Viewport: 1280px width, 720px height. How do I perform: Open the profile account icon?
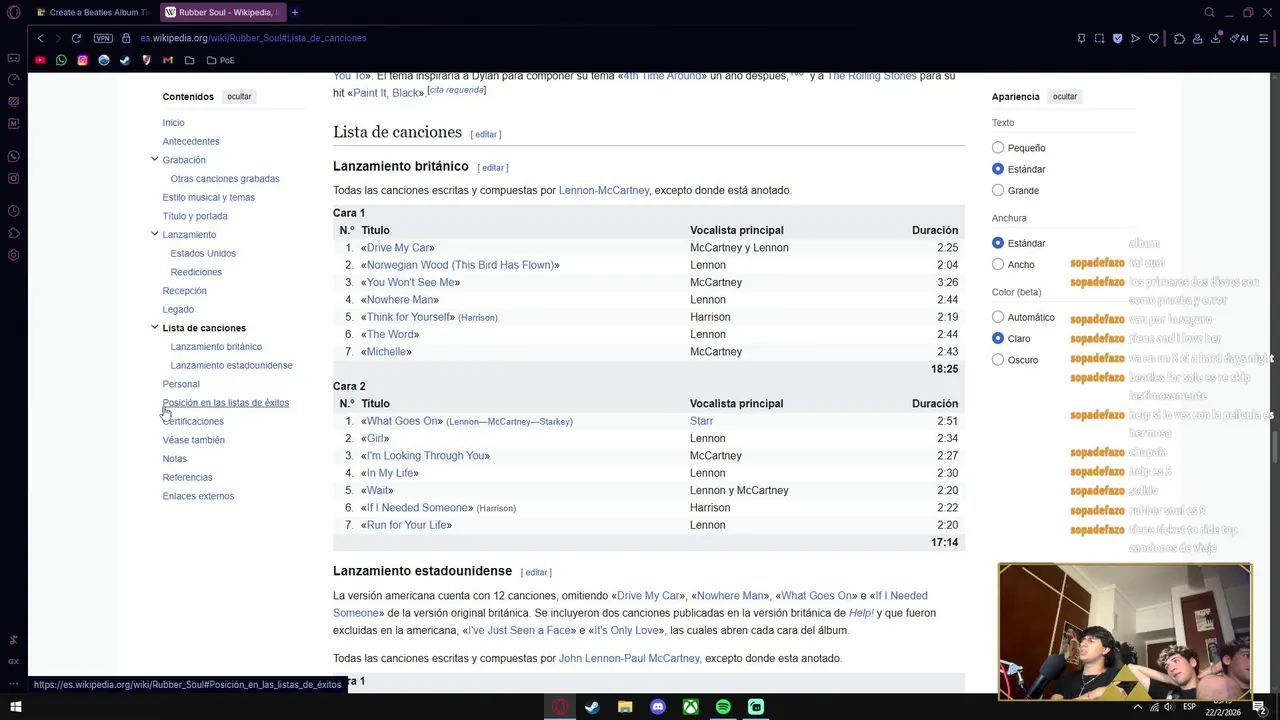point(1197,38)
